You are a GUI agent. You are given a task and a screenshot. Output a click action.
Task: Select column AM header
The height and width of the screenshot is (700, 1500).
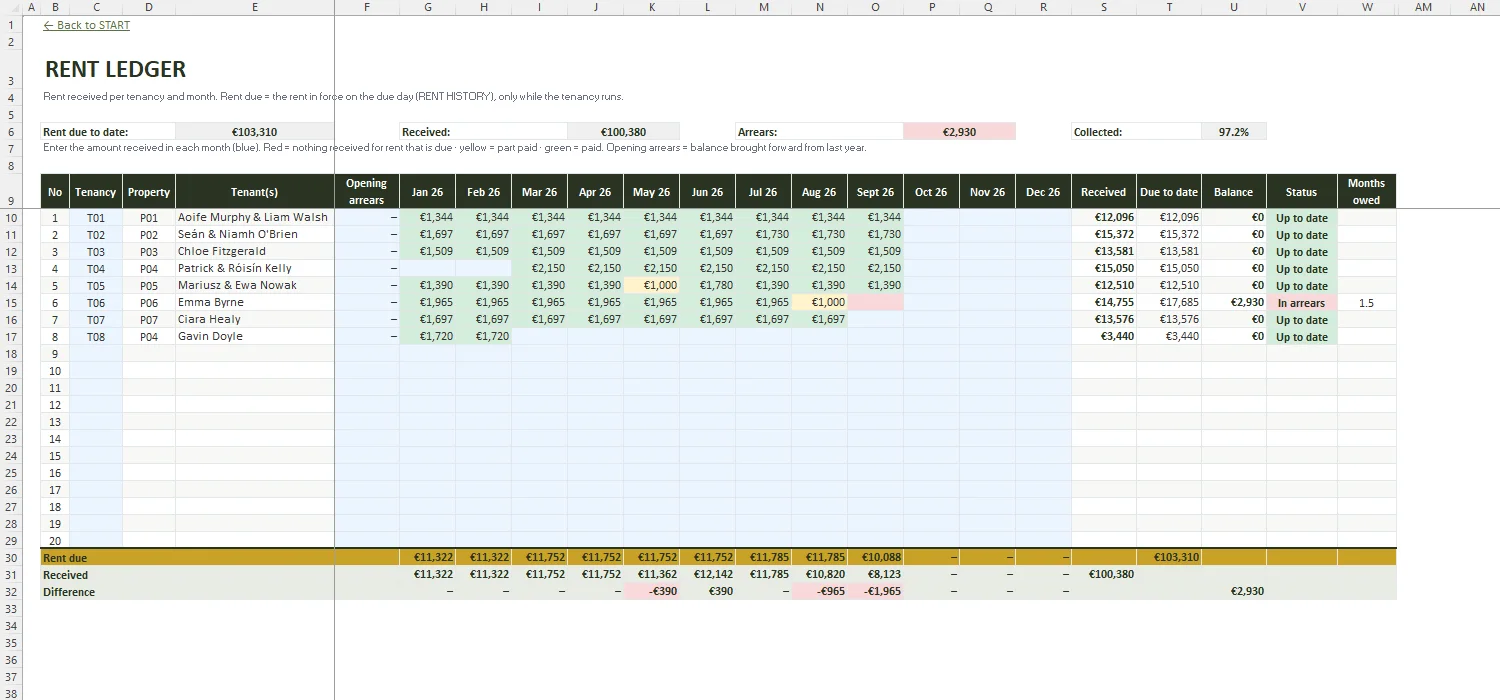click(x=1423, y=7)
